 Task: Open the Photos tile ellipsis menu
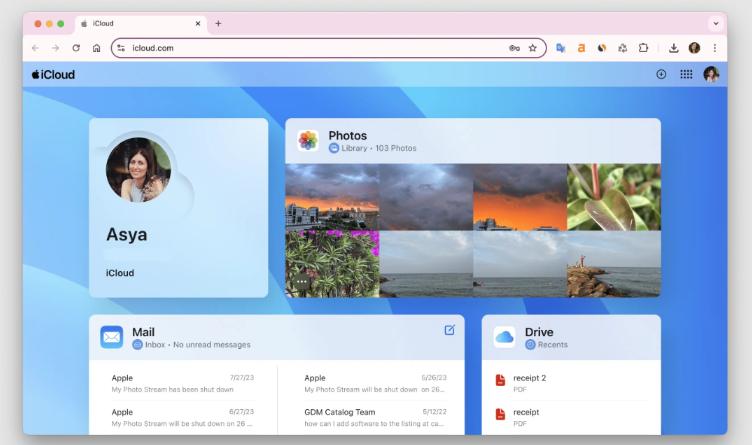[x=302, y=281]
